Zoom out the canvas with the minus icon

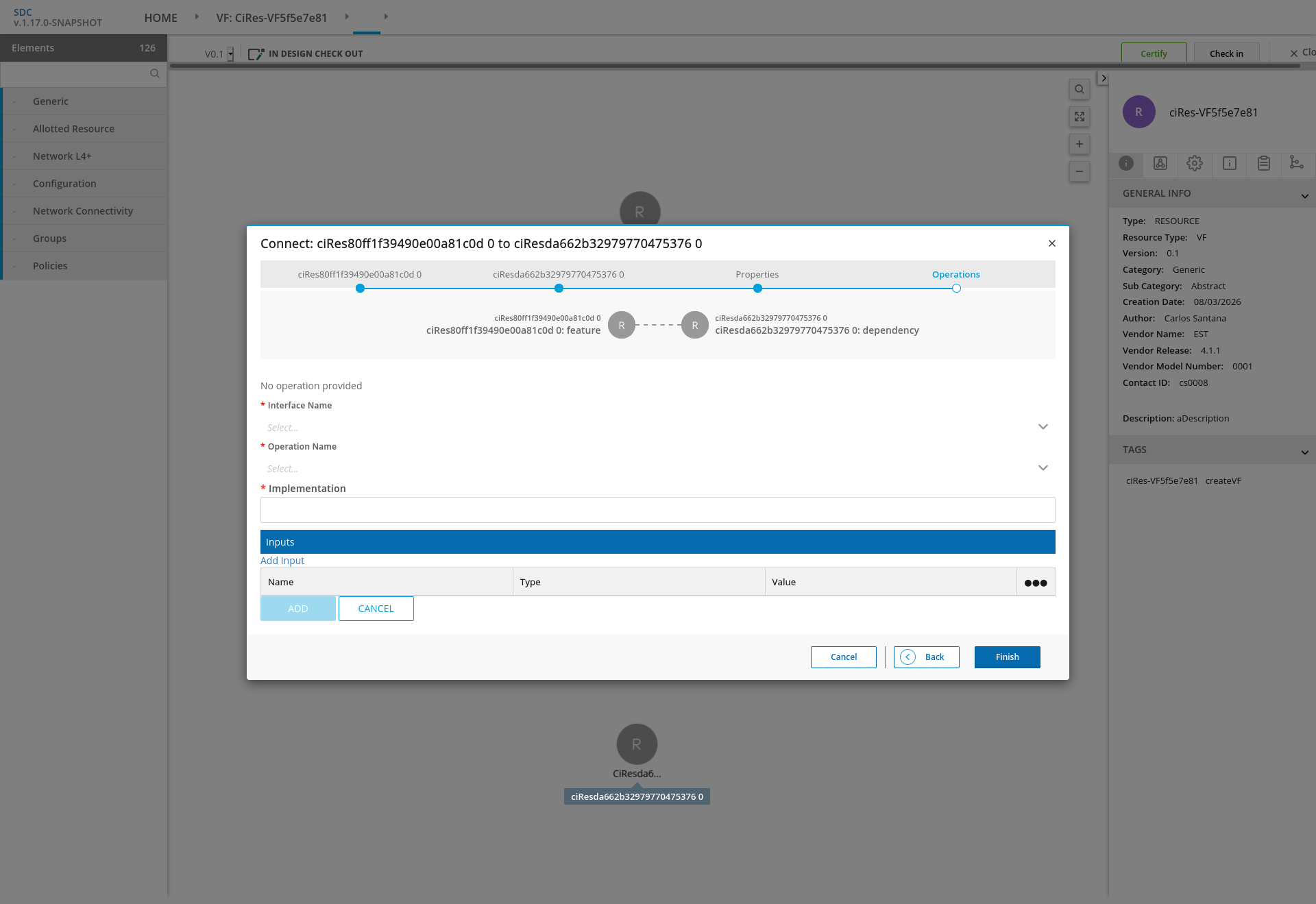(x=1079, y=171)
